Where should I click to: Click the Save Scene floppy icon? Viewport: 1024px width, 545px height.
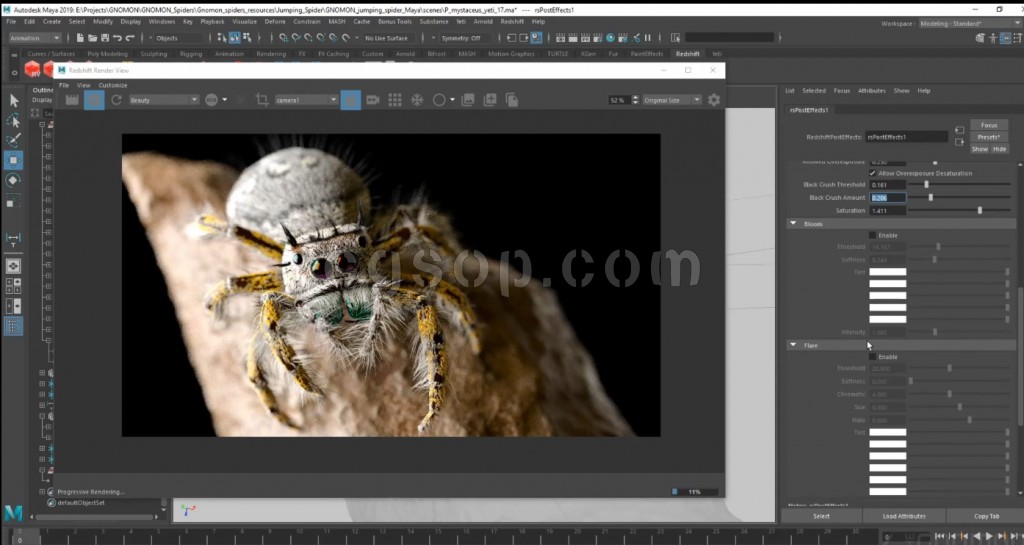[104, 38]
